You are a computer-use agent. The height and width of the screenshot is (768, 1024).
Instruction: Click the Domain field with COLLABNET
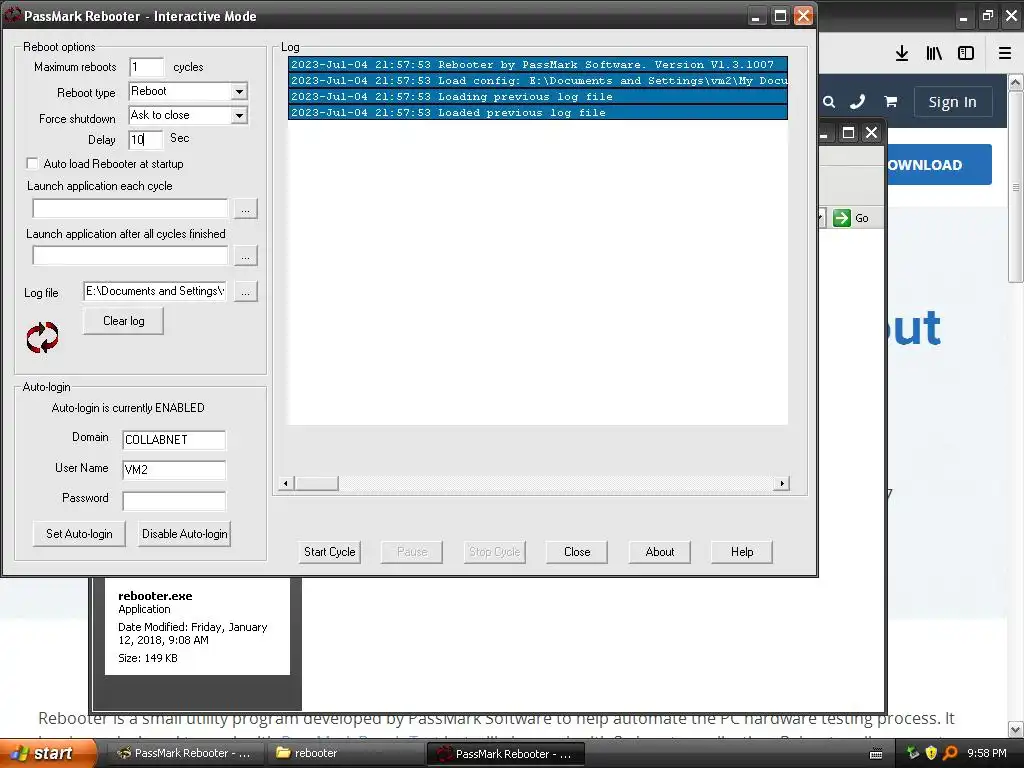click(x=174, y=440)
